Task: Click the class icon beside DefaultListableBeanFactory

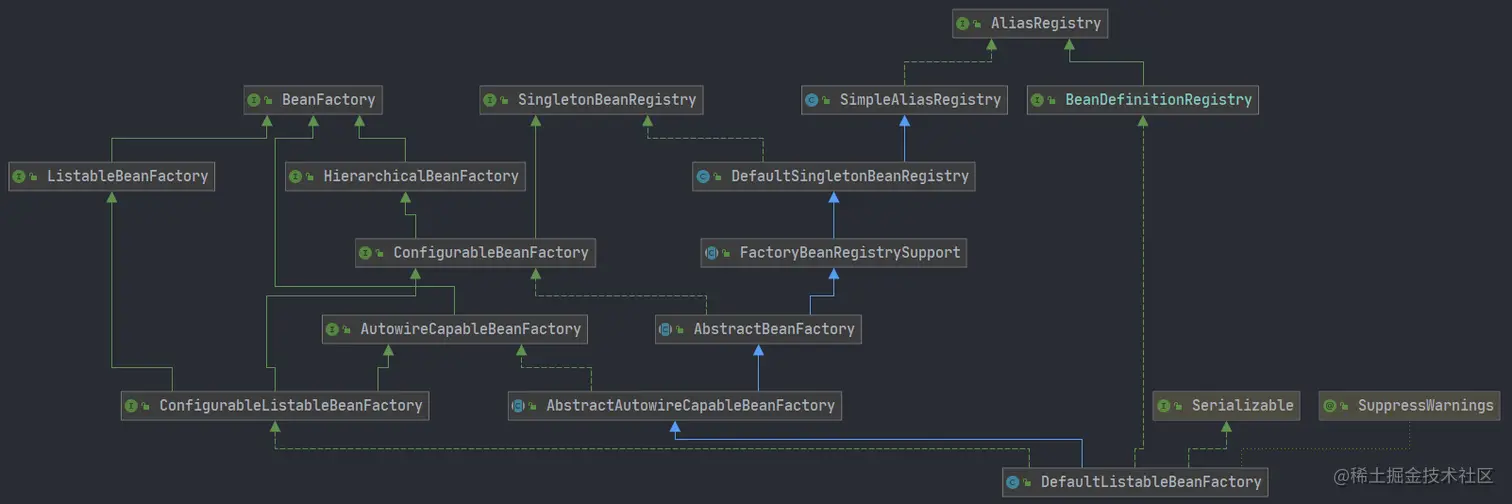Action: click(1013, 483)
